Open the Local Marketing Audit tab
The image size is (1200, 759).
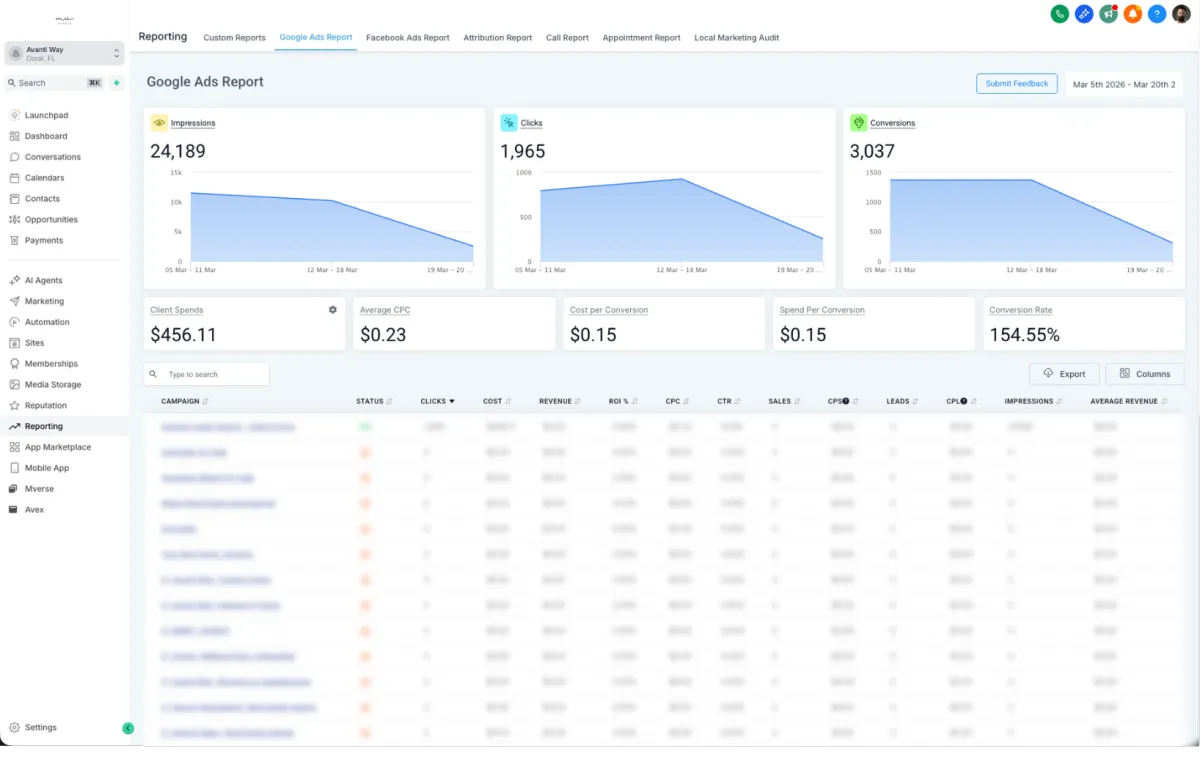tap(737, 38)
